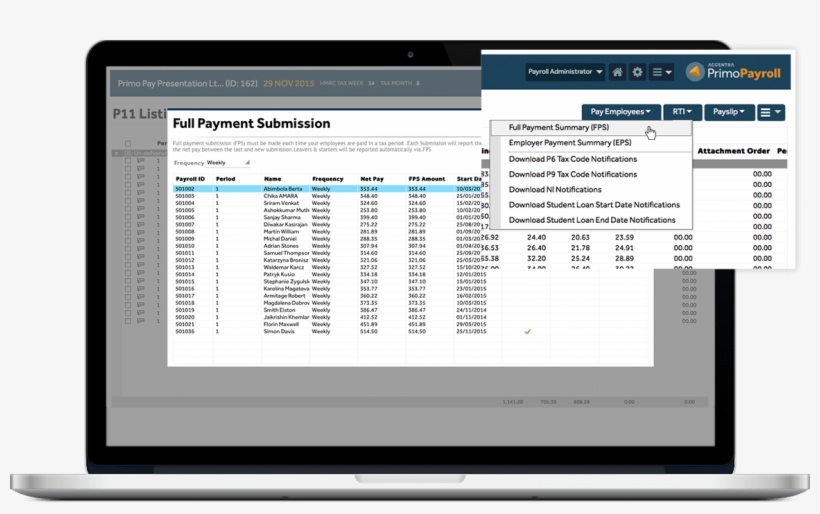This screenshot has width=820, height=514.
Task: Collapse the Un-delivered group row expander
Action: [x=116, y=153]
